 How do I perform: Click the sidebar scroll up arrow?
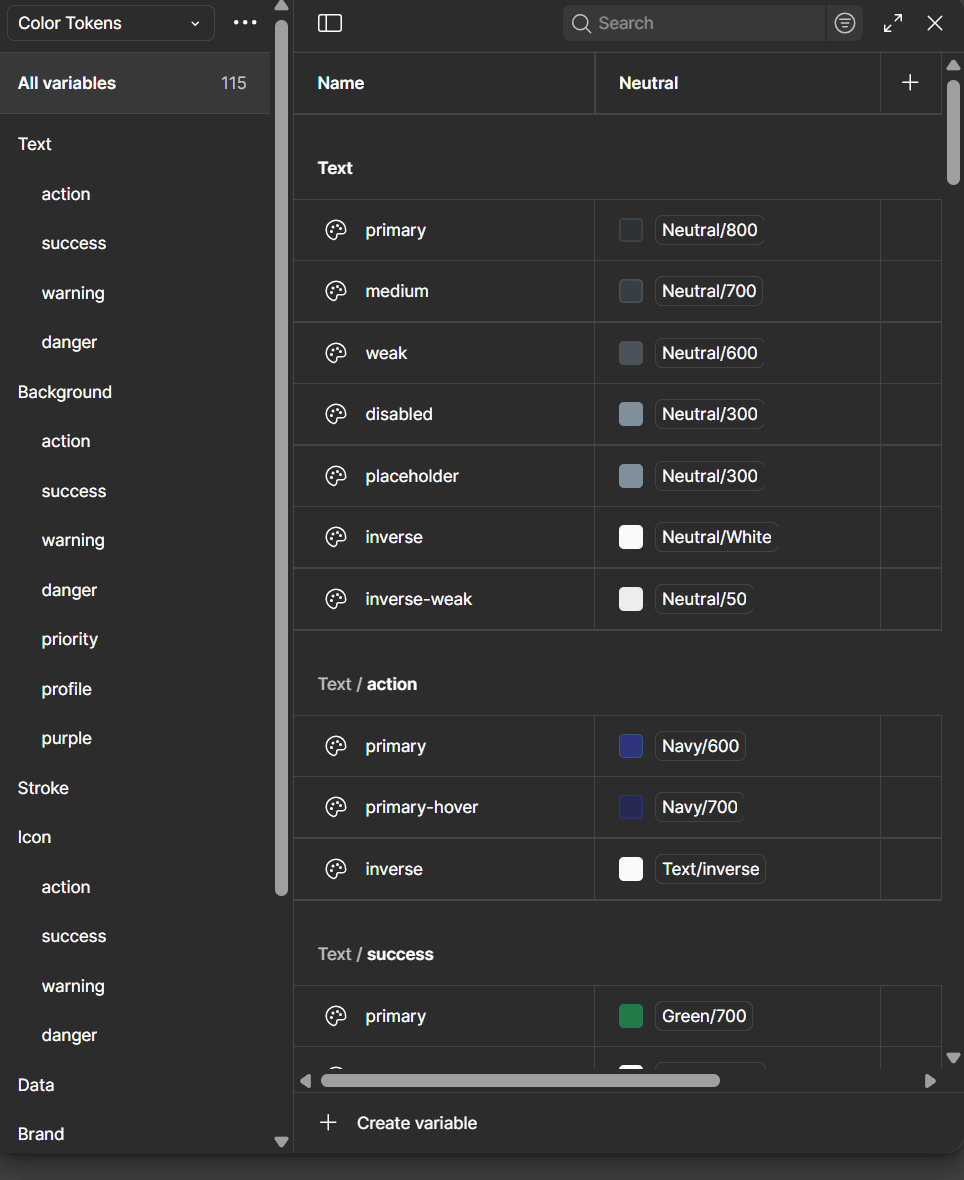[281, 6]
